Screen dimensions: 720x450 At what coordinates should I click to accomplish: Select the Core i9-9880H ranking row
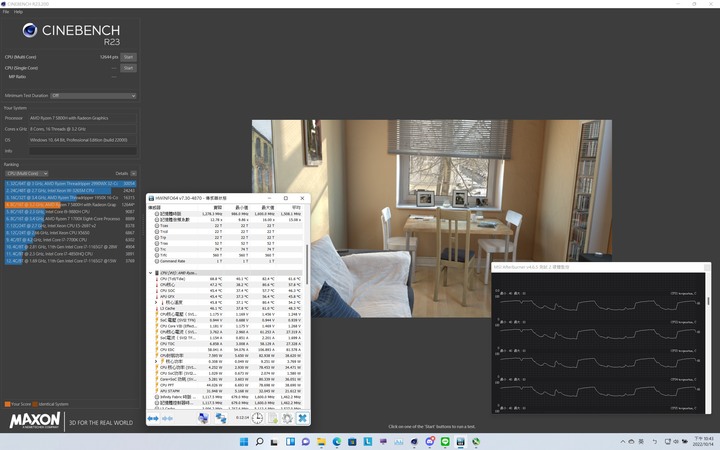point(70,212)
